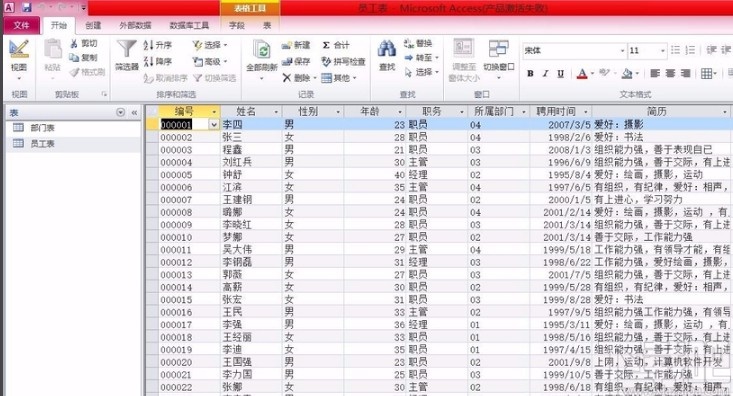This screenshot has width=733, height=396.
Task: Open the 文件 file tab
Action: (21, 25)
